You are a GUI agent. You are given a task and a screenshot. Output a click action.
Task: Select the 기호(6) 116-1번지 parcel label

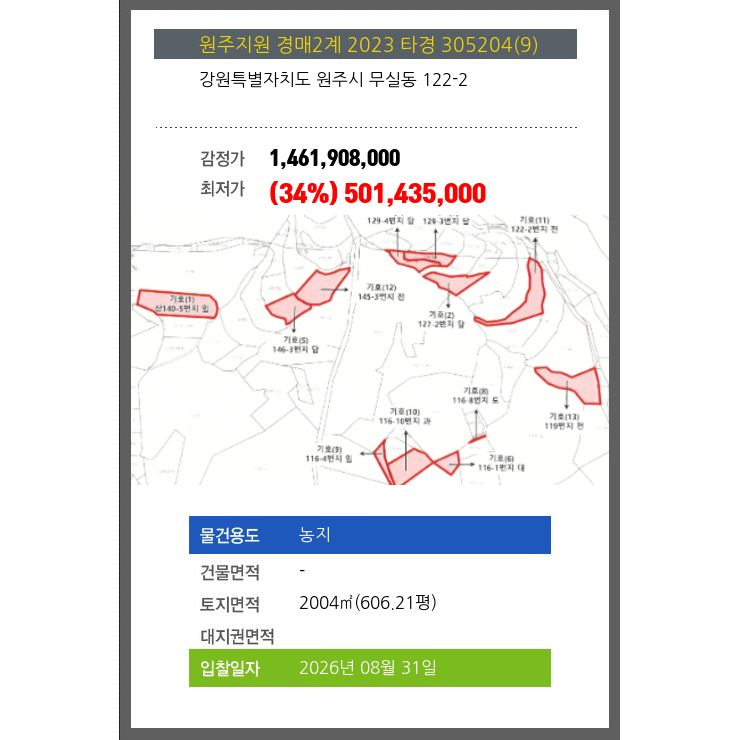(x=501, y=463)
